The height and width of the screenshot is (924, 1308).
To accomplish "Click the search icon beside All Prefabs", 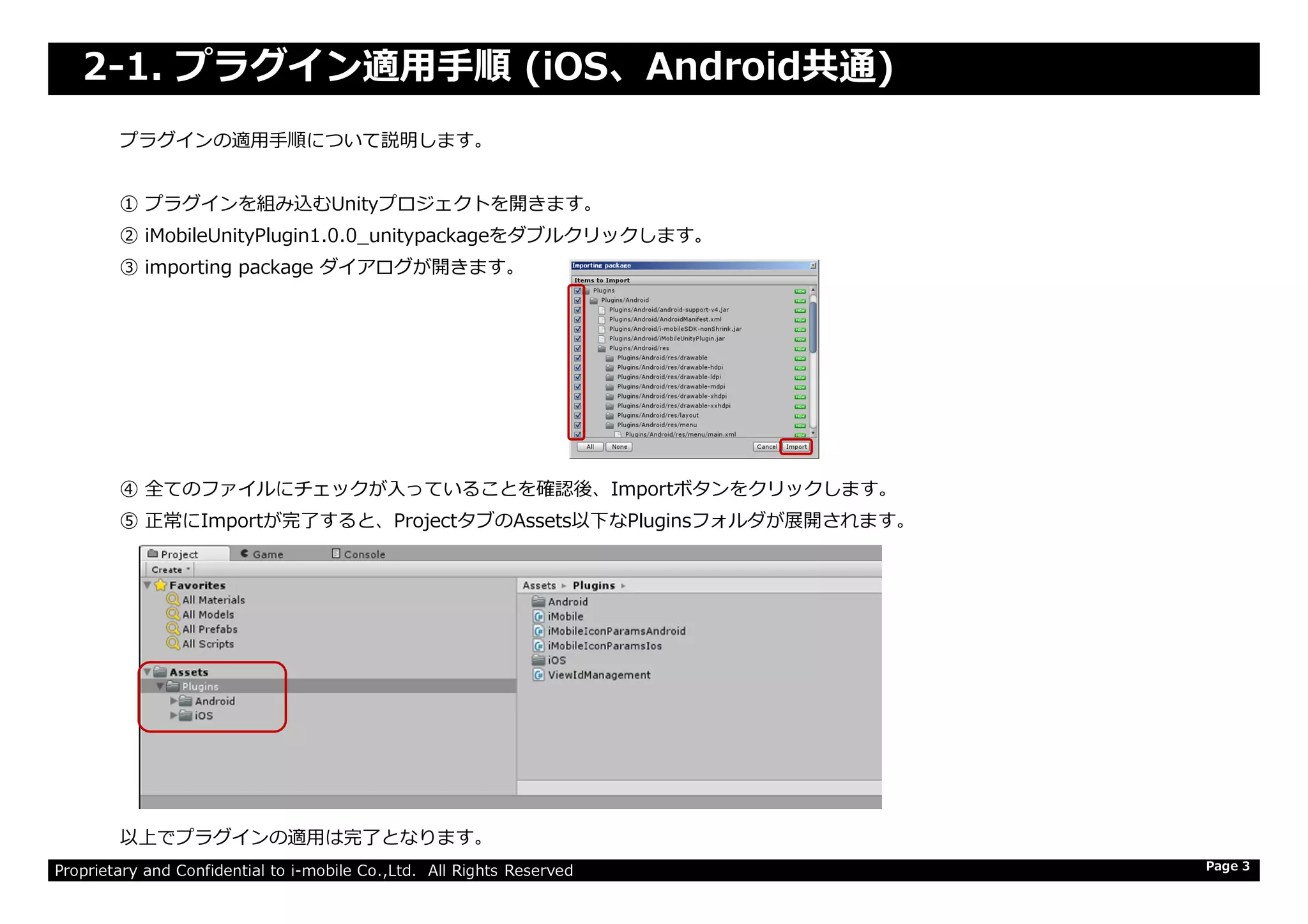I will (x=173, y=629).
